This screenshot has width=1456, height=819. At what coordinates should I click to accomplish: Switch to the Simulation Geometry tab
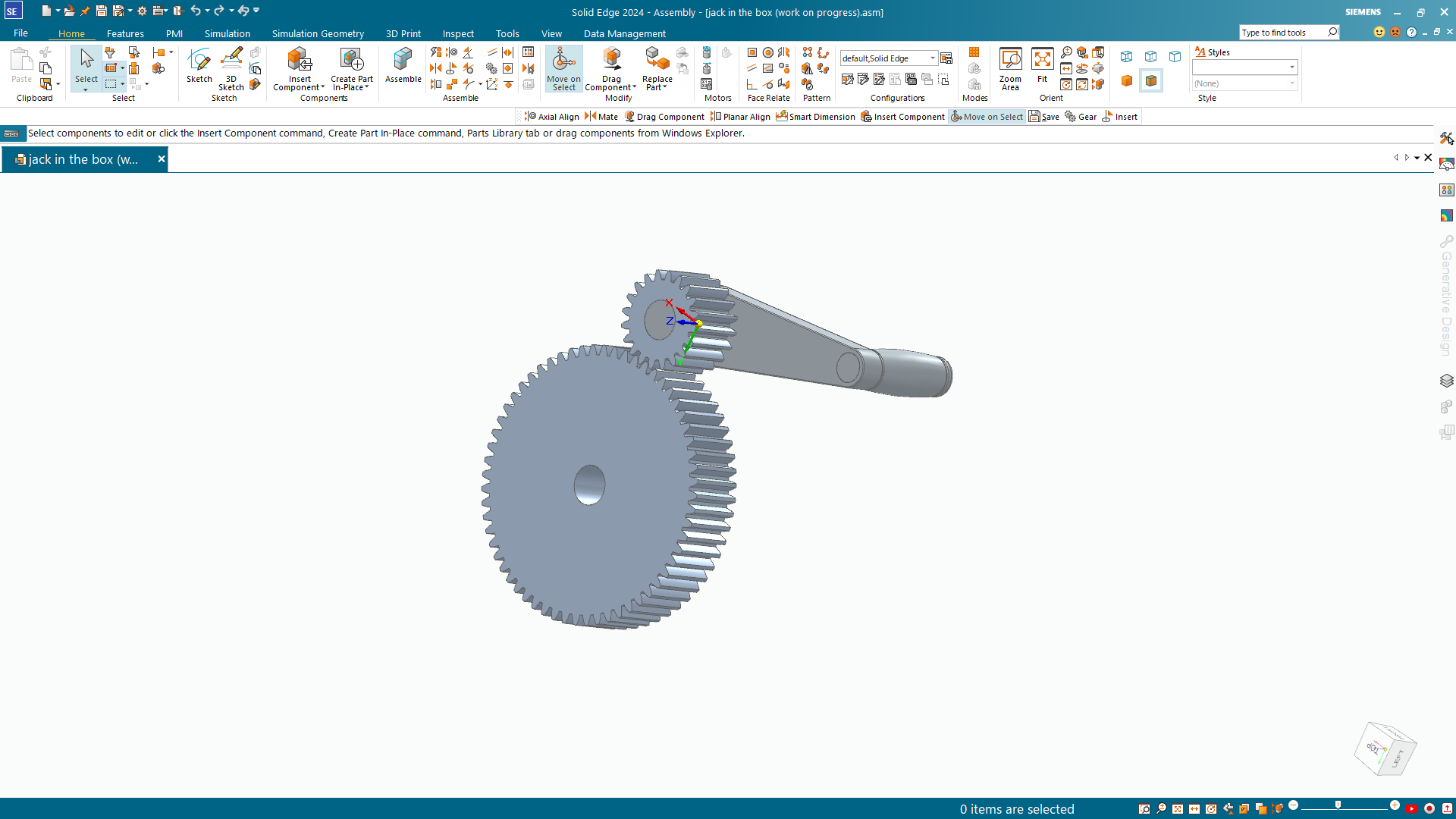pos(318,33)
